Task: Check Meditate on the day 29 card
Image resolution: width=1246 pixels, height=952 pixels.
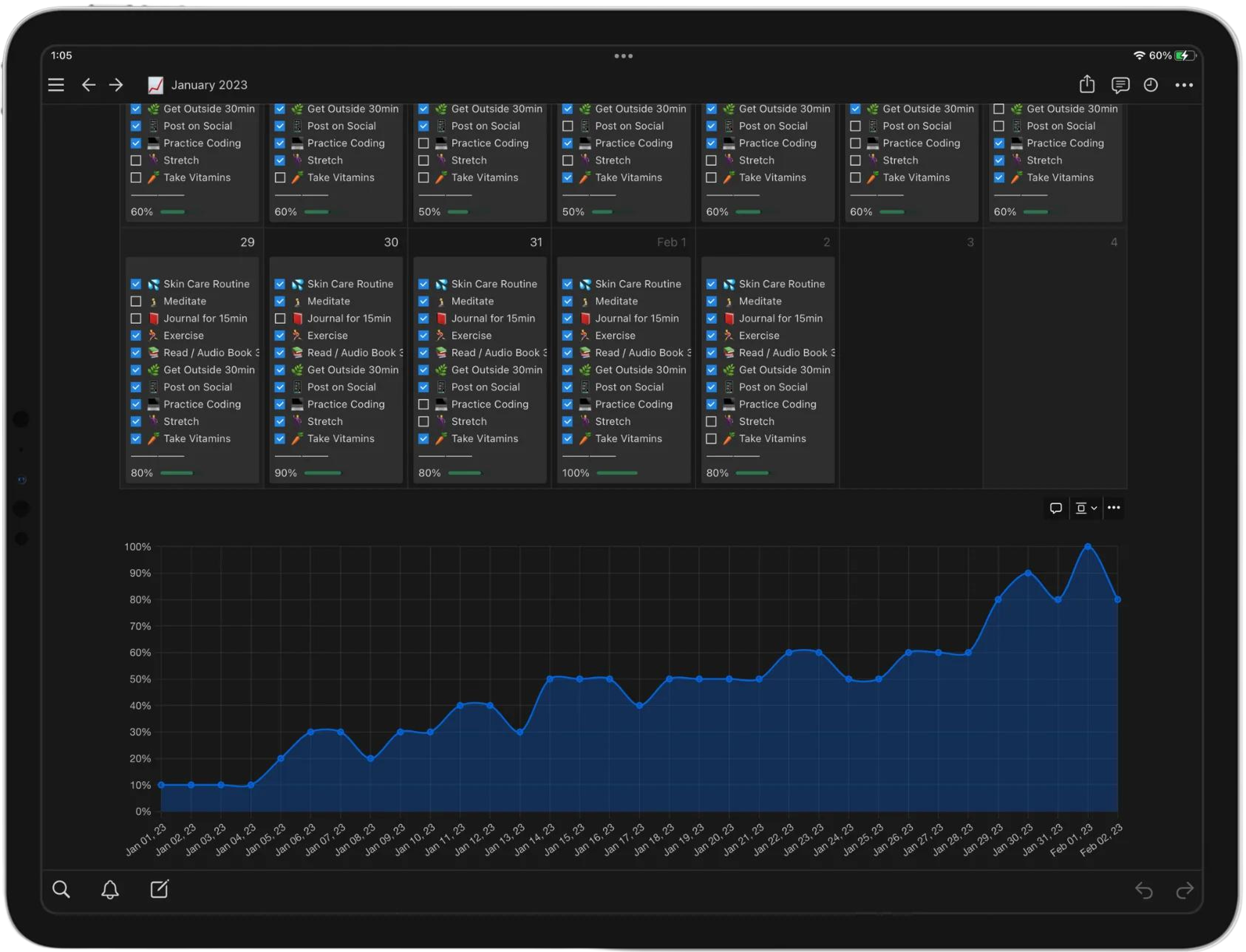Action: coord(136,302)
